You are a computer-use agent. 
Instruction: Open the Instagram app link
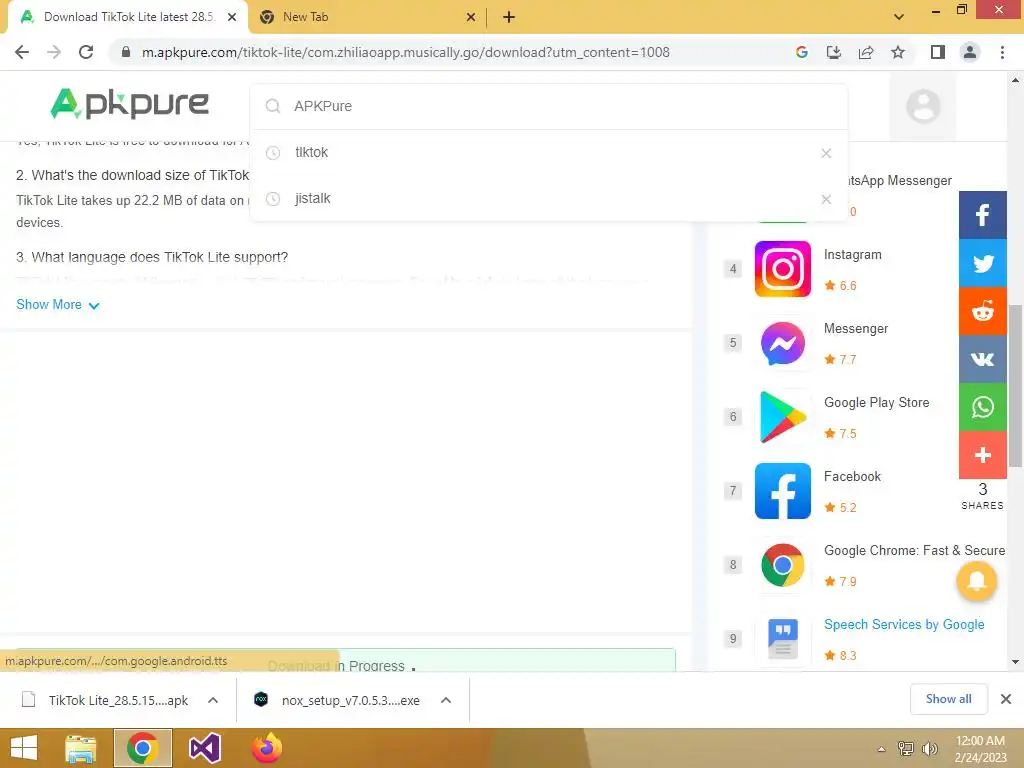pos(852,255)
